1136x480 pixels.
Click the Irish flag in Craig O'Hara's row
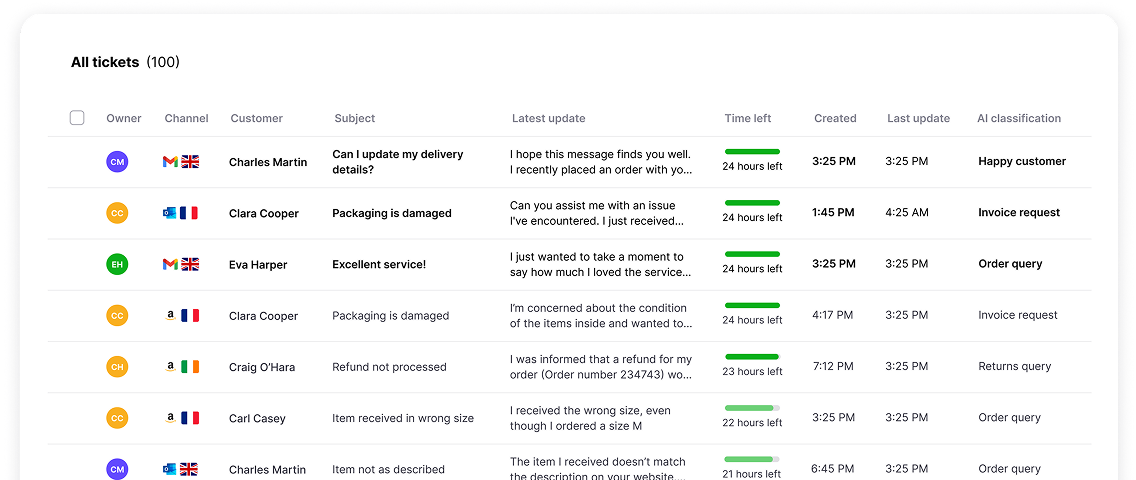coord(190,367)
